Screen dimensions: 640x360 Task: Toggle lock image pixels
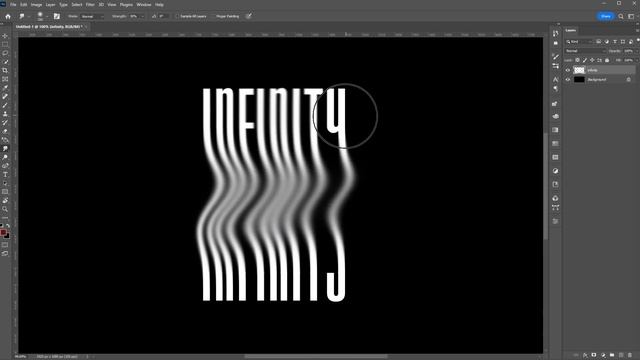(x=584, y=60)
